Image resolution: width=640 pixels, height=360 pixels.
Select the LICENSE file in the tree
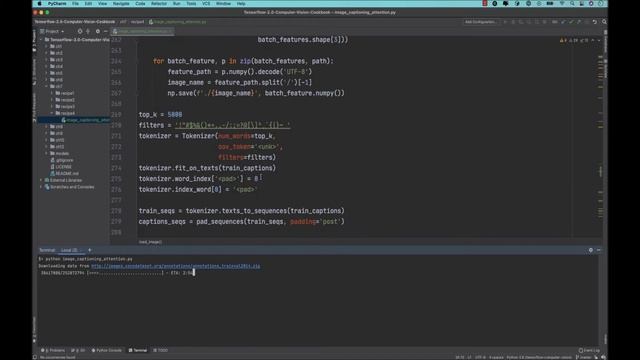[x=60, y=167]
